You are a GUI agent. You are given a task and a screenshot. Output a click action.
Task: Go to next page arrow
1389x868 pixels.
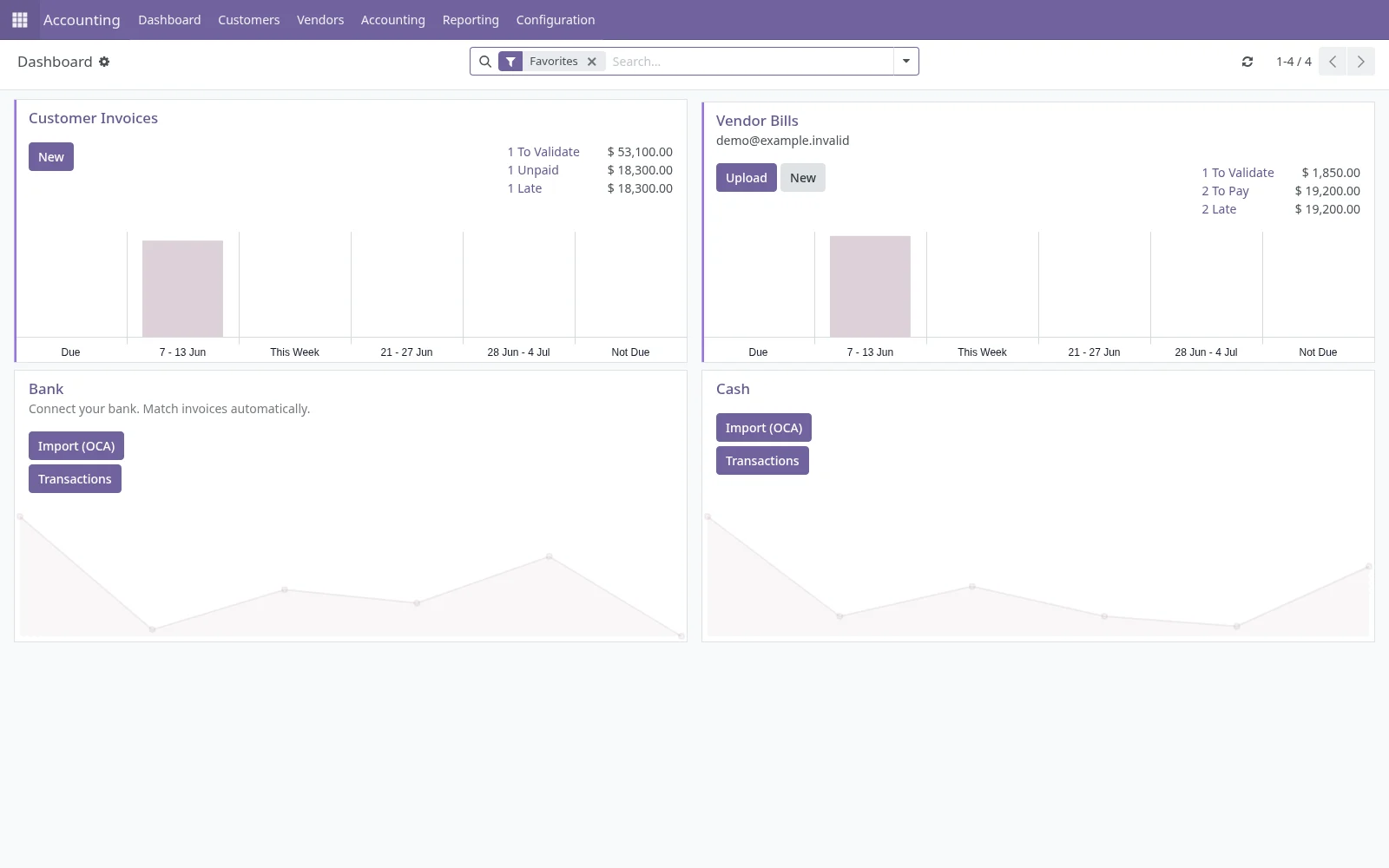pos(1360,62)
